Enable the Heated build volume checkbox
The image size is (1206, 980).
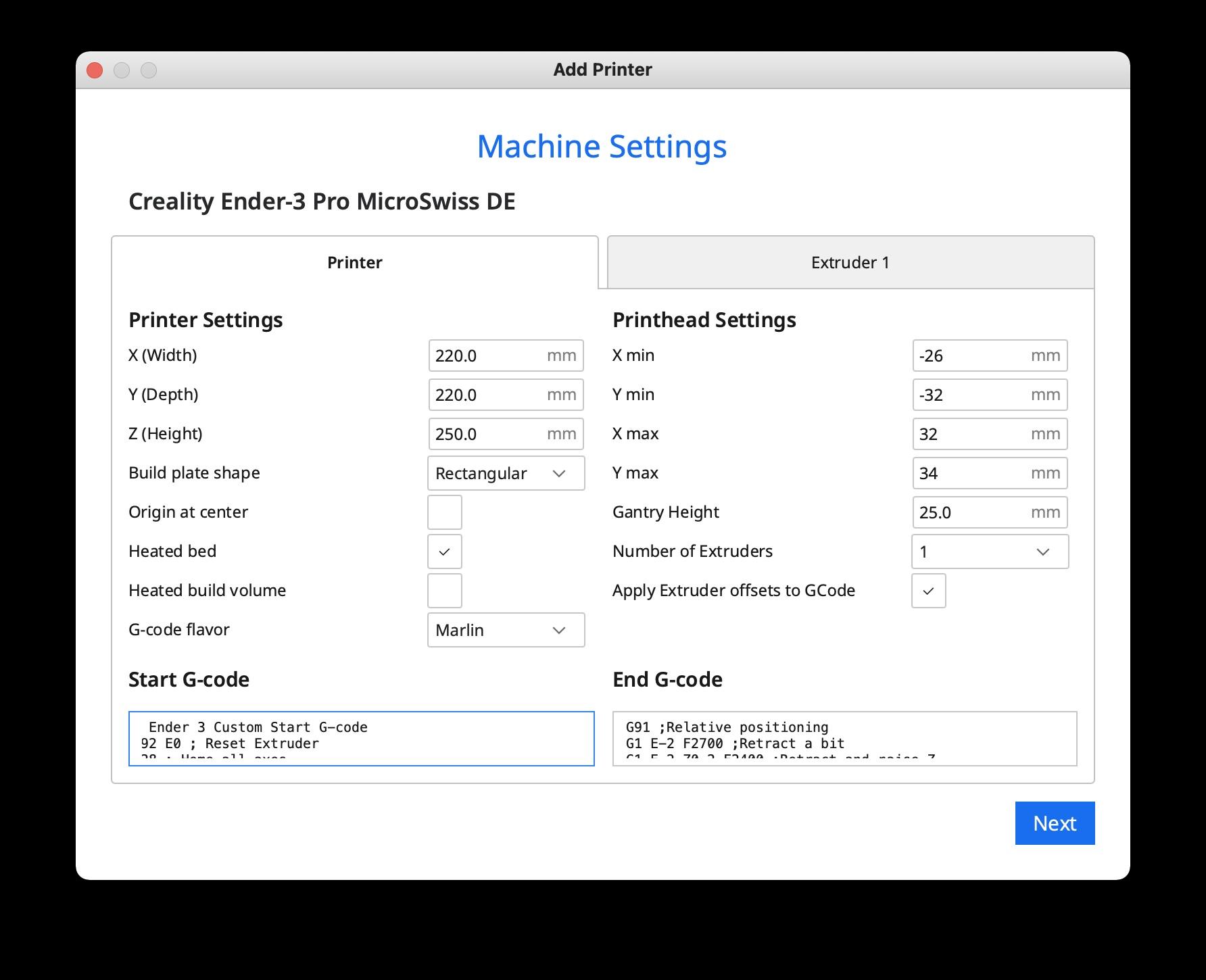tap(445, 591)
